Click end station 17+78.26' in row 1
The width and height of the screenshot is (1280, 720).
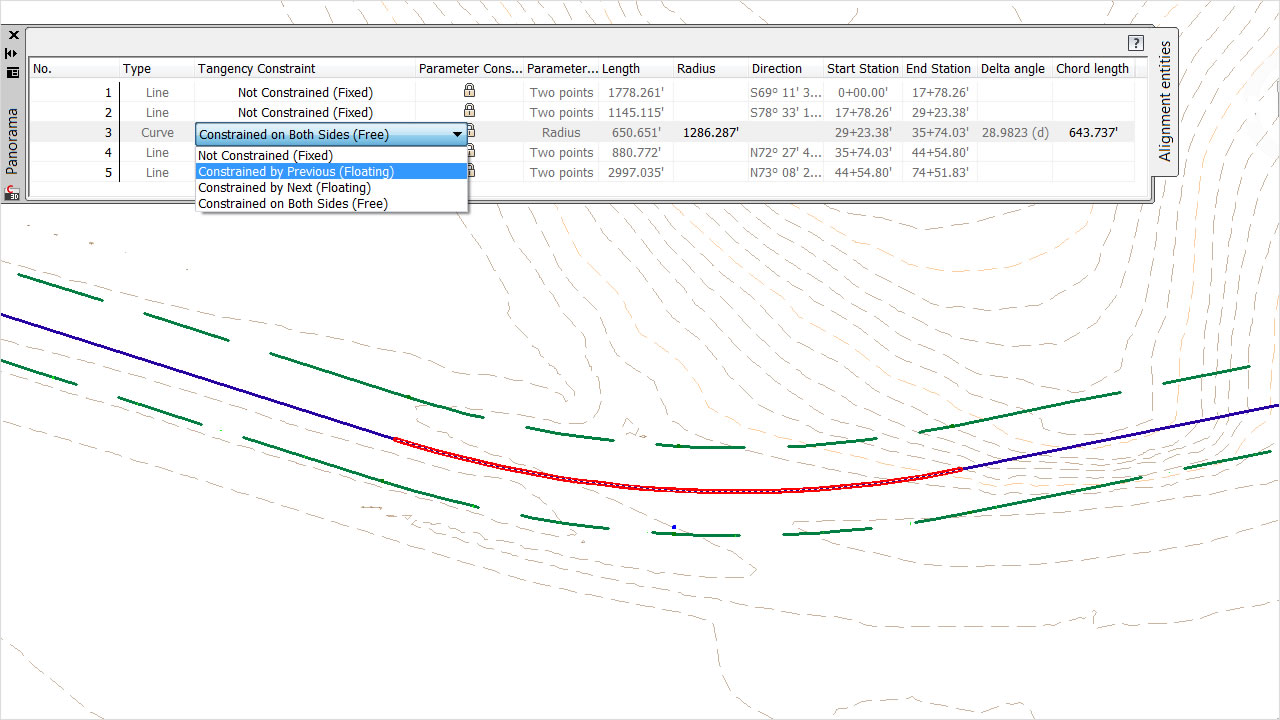[x=939, y=93]
